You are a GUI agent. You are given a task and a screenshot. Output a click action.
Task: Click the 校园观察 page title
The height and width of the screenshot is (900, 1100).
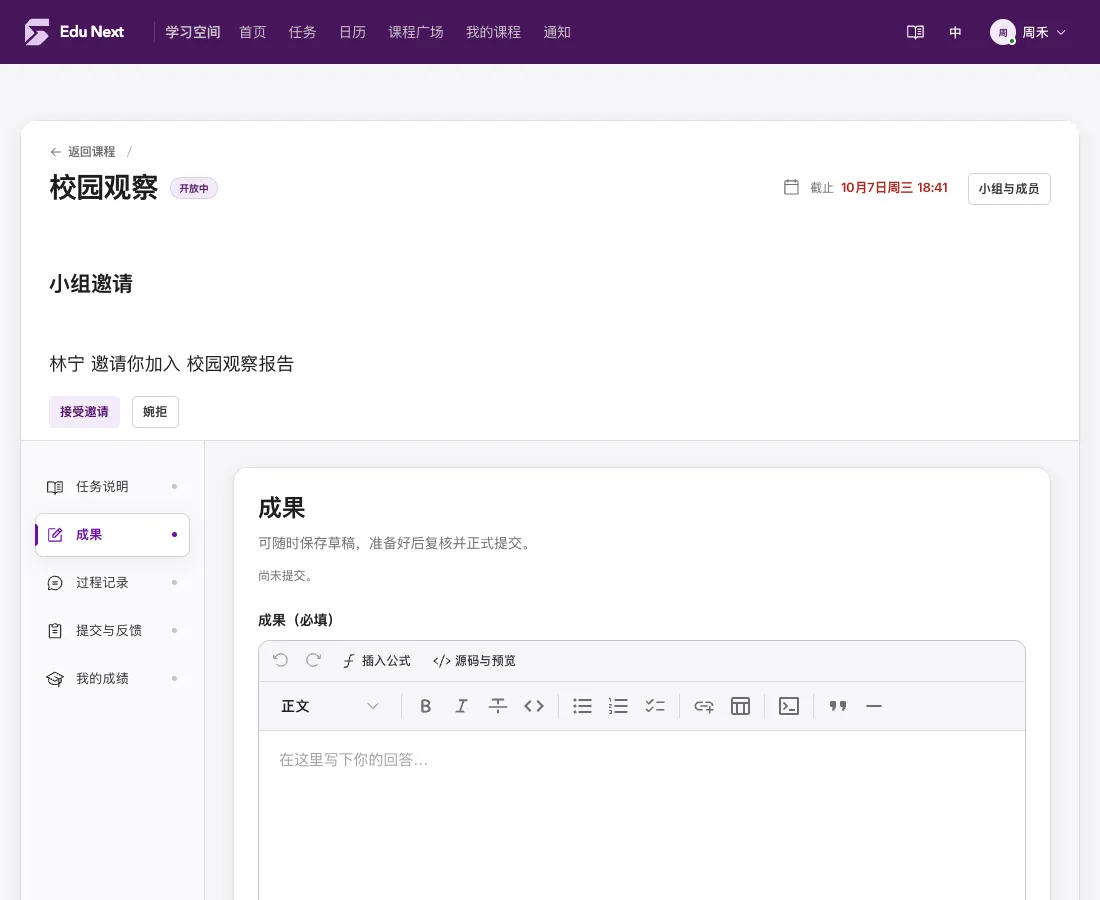tap(104, 187)
